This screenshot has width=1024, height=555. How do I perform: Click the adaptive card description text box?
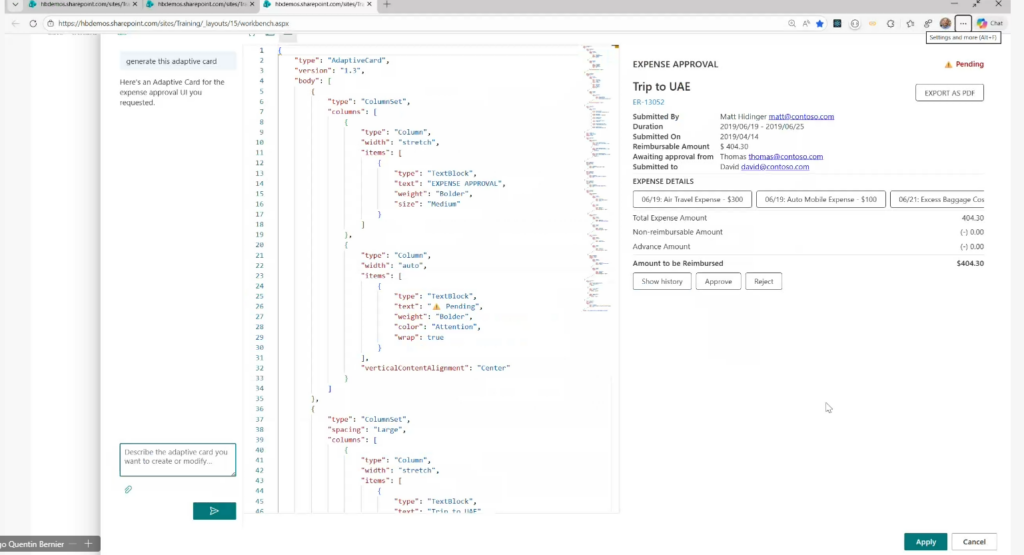177,460
